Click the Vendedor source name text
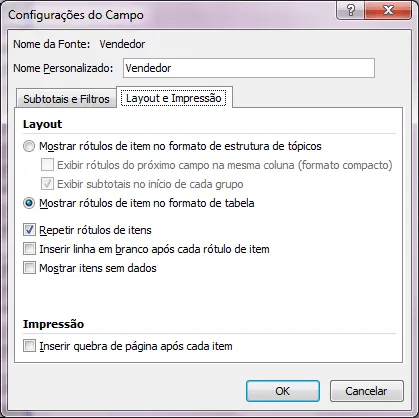The width and height of the screenshot is (419, 418). coord(122,44)
